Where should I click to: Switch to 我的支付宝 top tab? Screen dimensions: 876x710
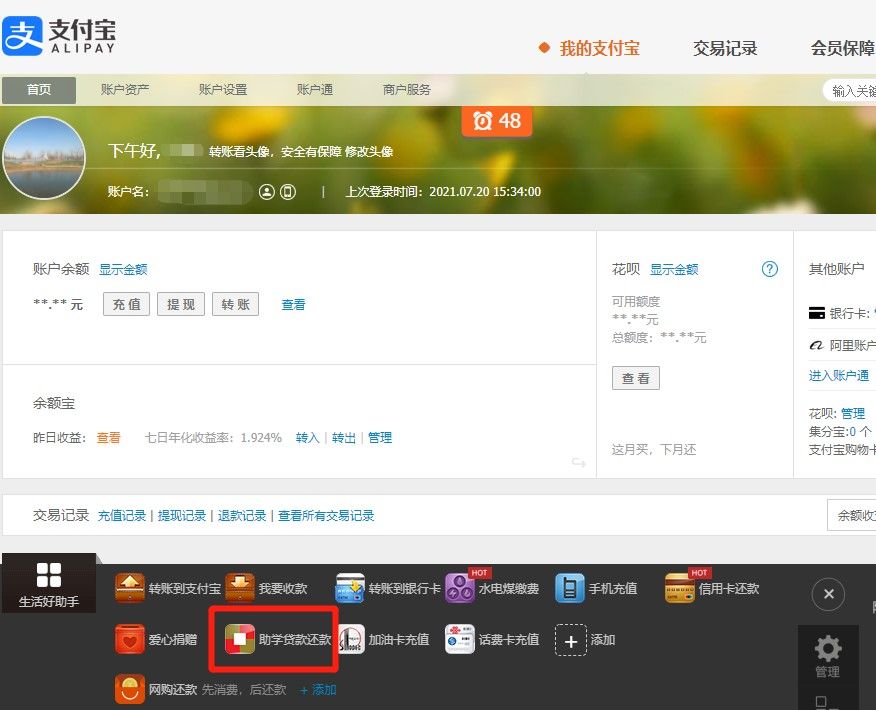coord(599,48)
